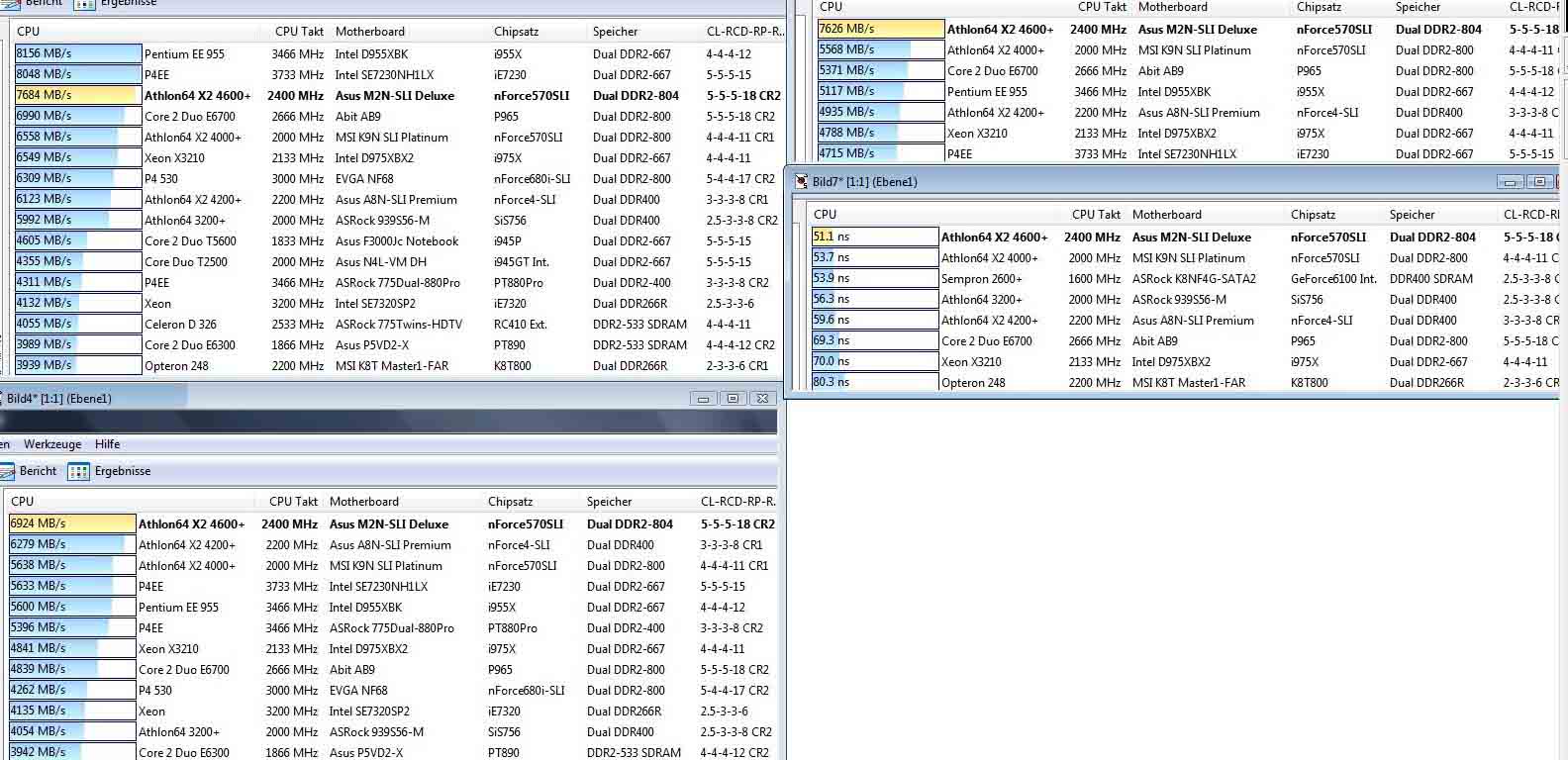Close the Bild4 window
Viewport: 1568px width, 760px height.
click(761, 398)
